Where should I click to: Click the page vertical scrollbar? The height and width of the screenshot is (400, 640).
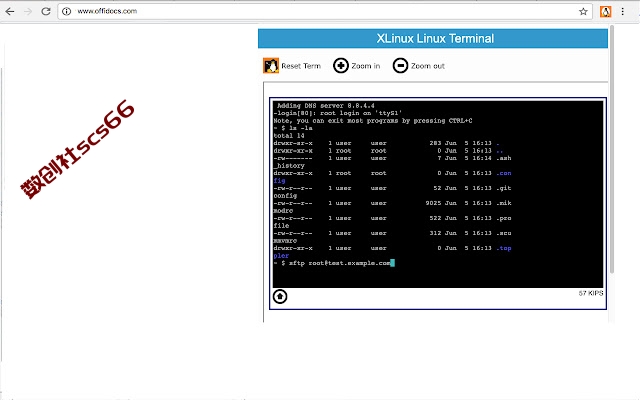tap(611, 149)
